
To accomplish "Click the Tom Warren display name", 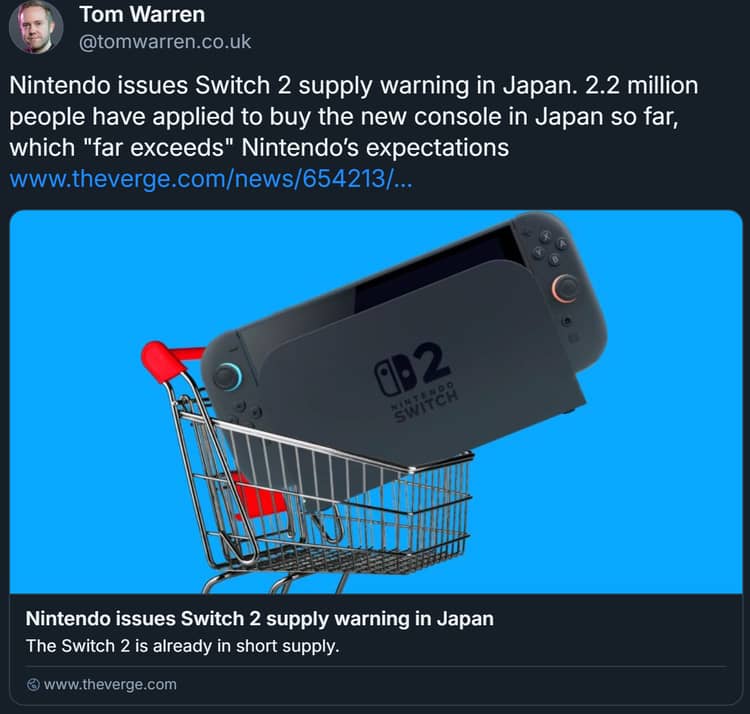I will coord(142,14).
